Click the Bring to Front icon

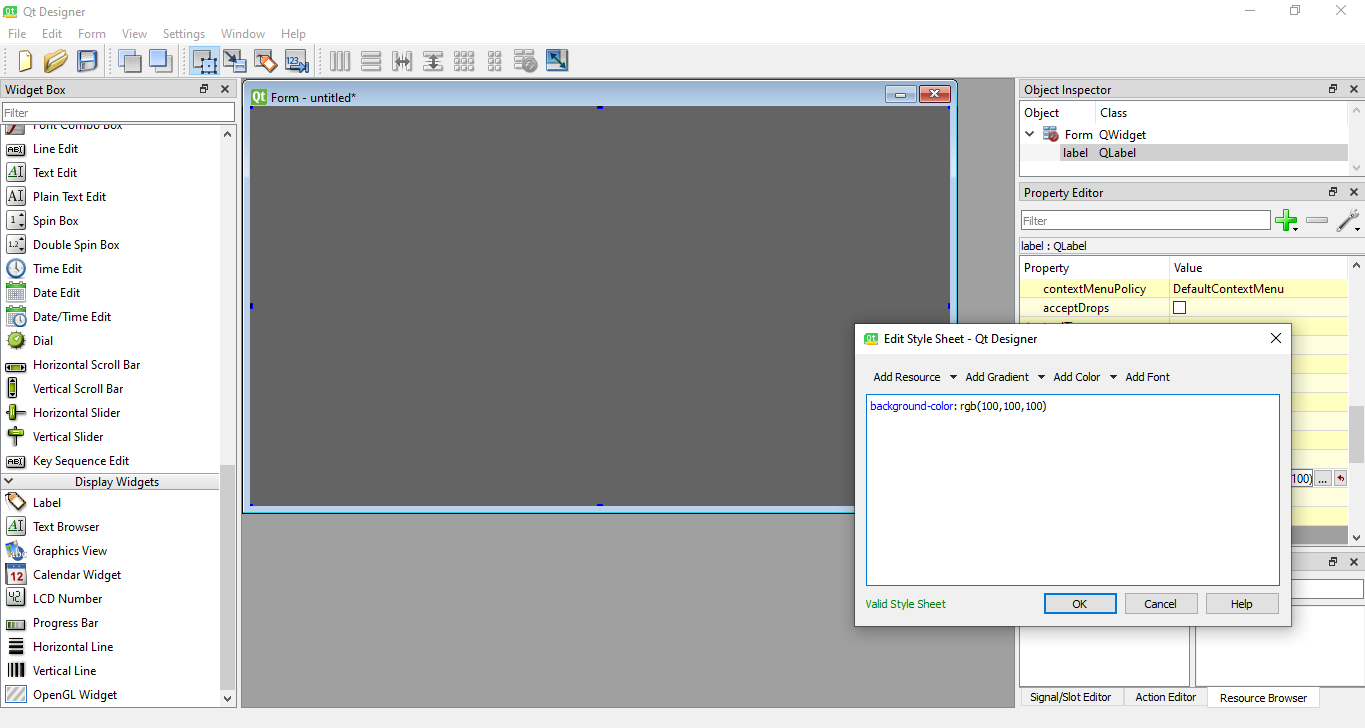pos(160,61)
